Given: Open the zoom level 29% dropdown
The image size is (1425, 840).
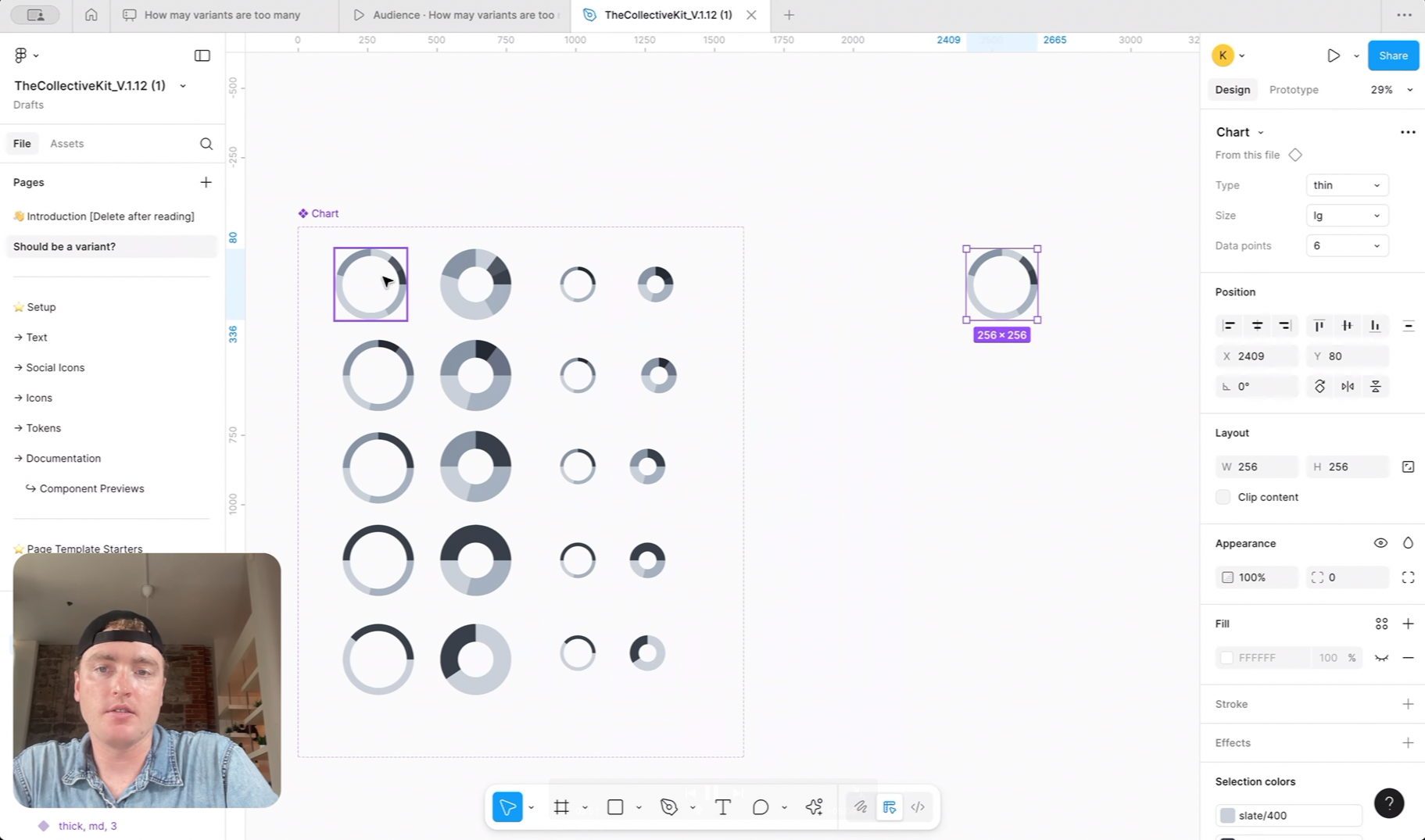Looking at the screenshot, I should coord(1391,90).
